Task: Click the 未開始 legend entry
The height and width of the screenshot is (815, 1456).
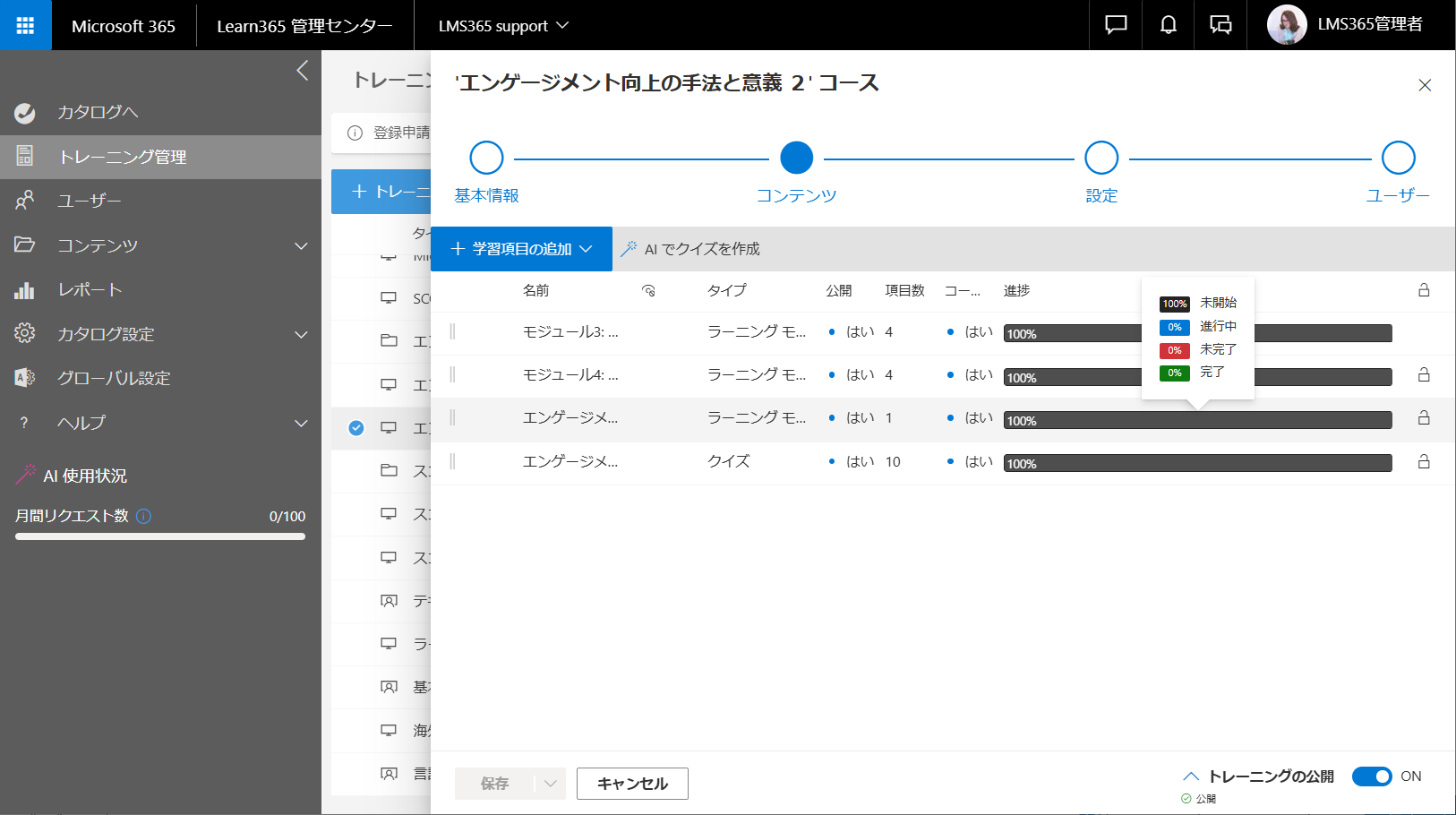Action: [1198, 304]
